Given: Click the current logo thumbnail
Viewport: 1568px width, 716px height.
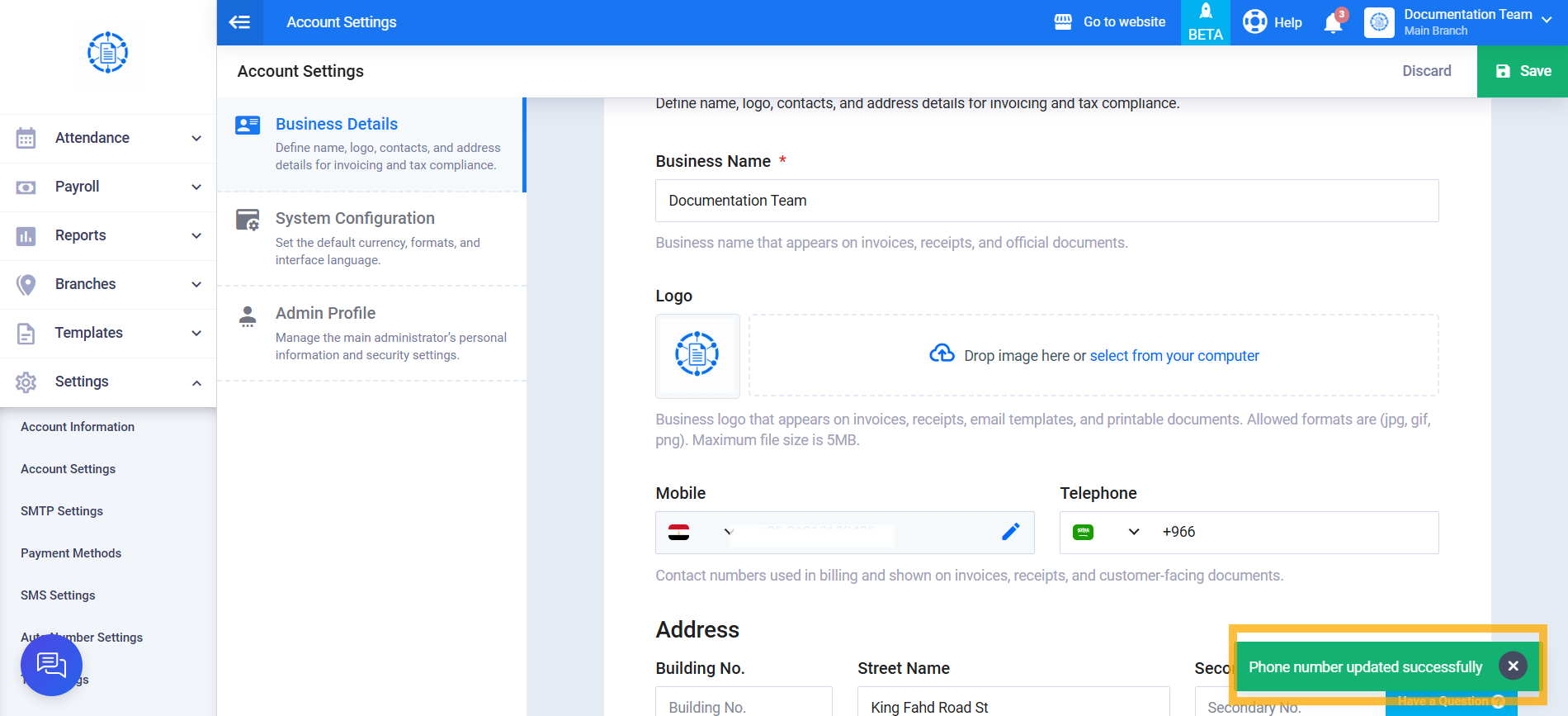Looking at the screenshot, I should (697, 356).
